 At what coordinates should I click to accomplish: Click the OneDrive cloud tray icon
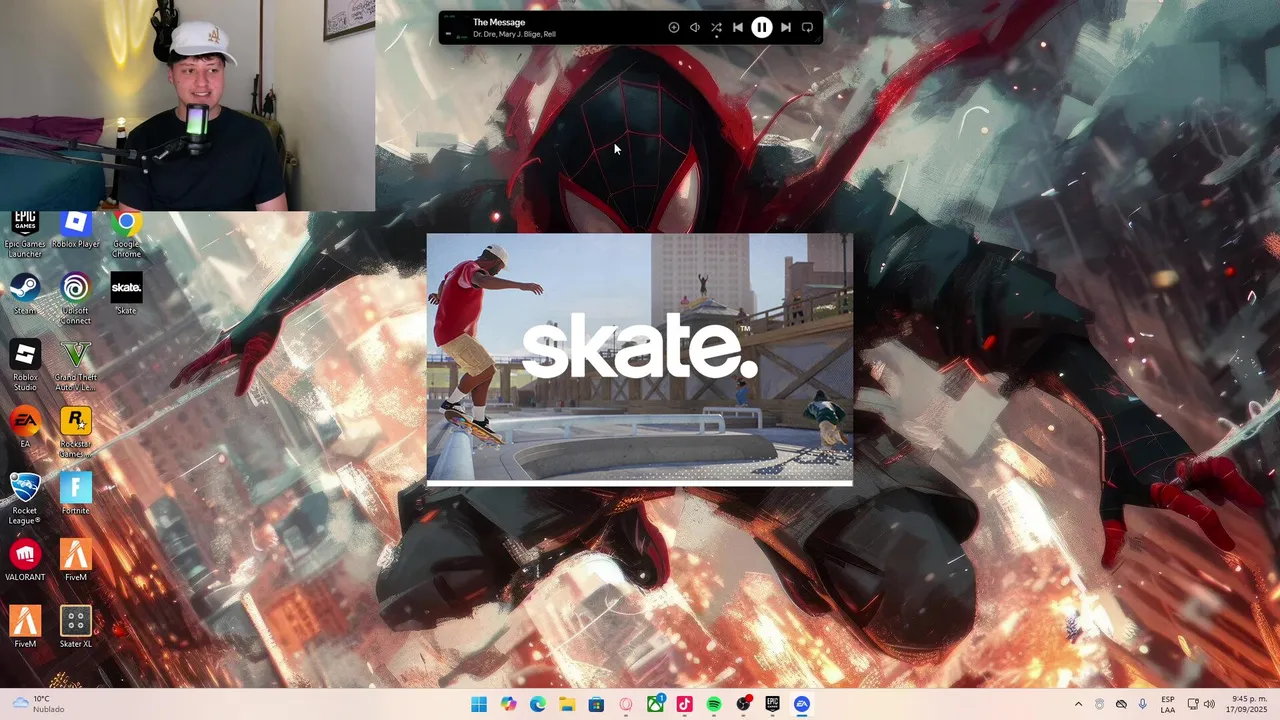pyautogui.click(x=1121, y=704)
